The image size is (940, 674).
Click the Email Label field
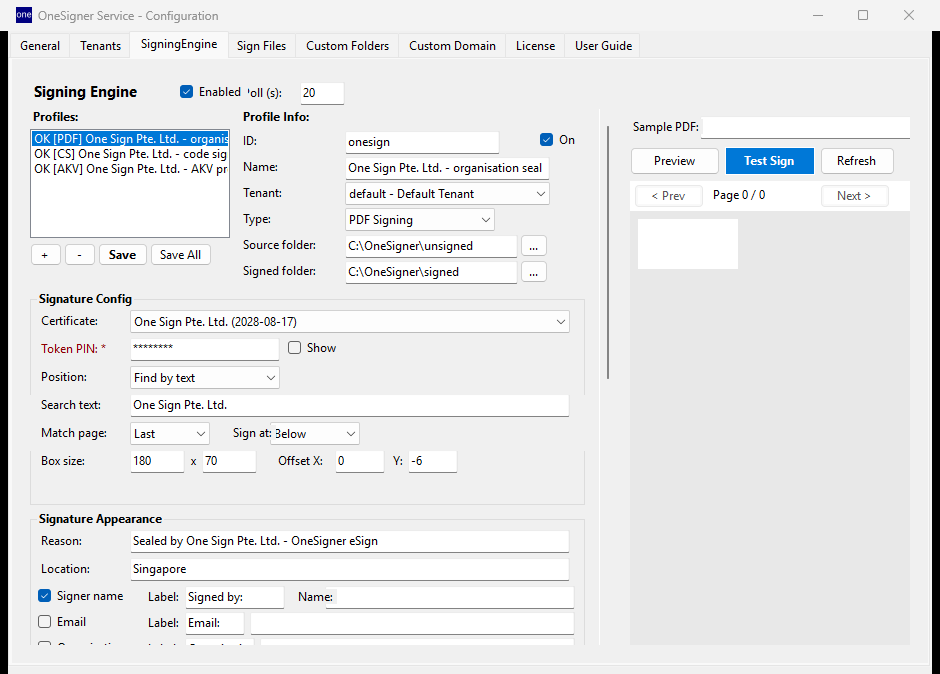coord(215,623)
